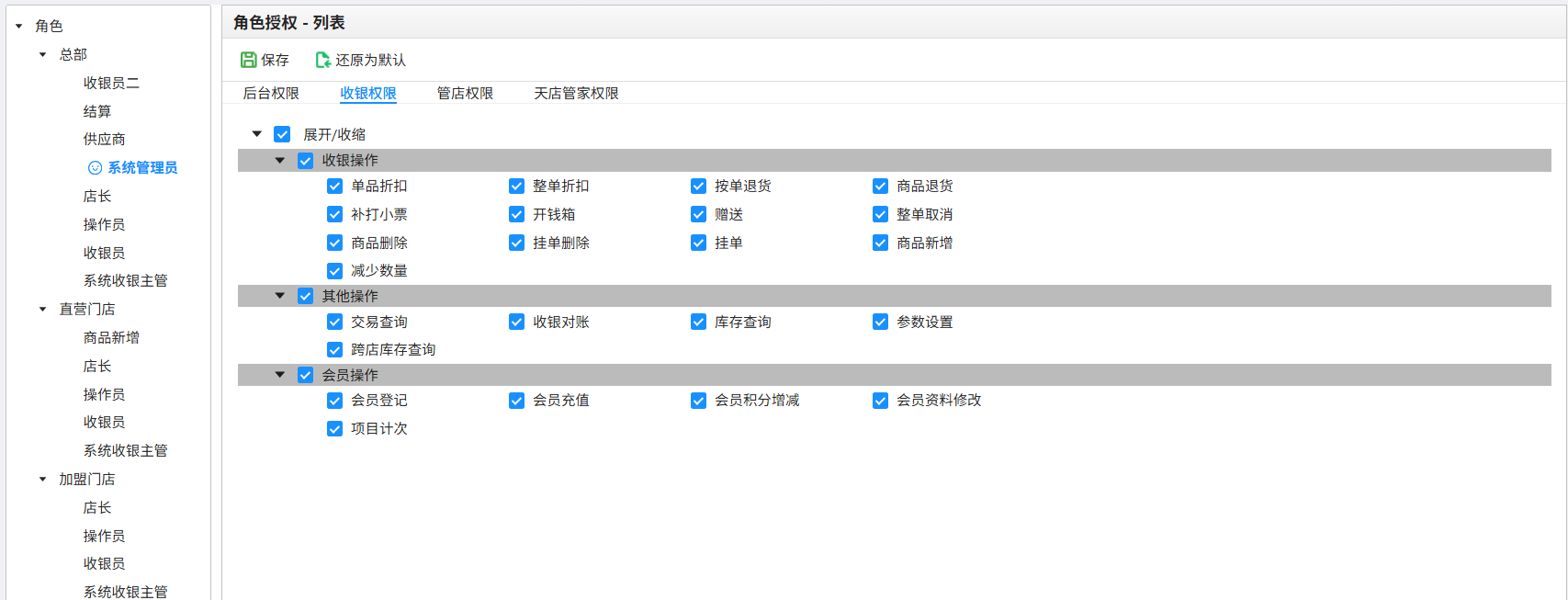1568x600 pixels.
Task: Switch to the 后台权限 tab
Action: click(271, 93)
